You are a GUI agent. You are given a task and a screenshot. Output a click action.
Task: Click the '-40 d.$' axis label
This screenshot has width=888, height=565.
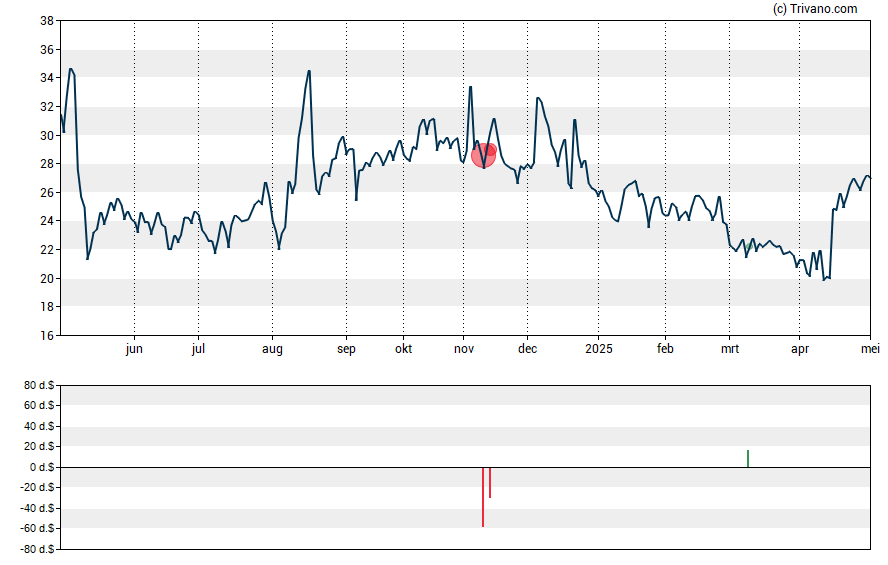click(x=37, y=508)
